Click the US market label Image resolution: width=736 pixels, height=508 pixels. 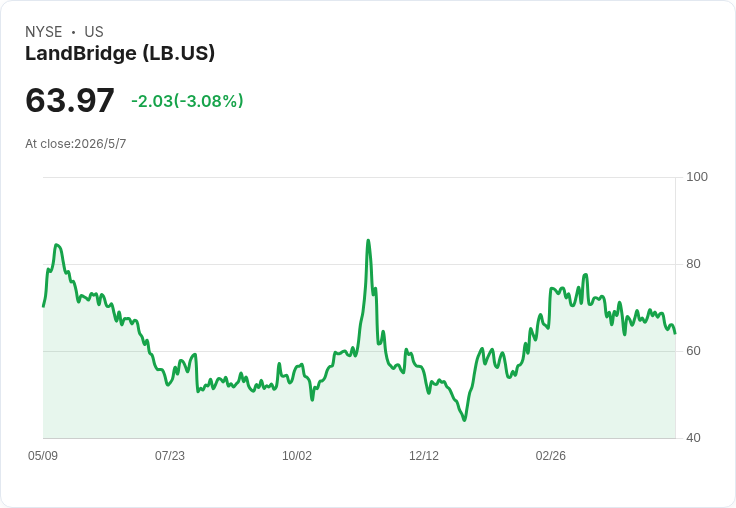94,32
